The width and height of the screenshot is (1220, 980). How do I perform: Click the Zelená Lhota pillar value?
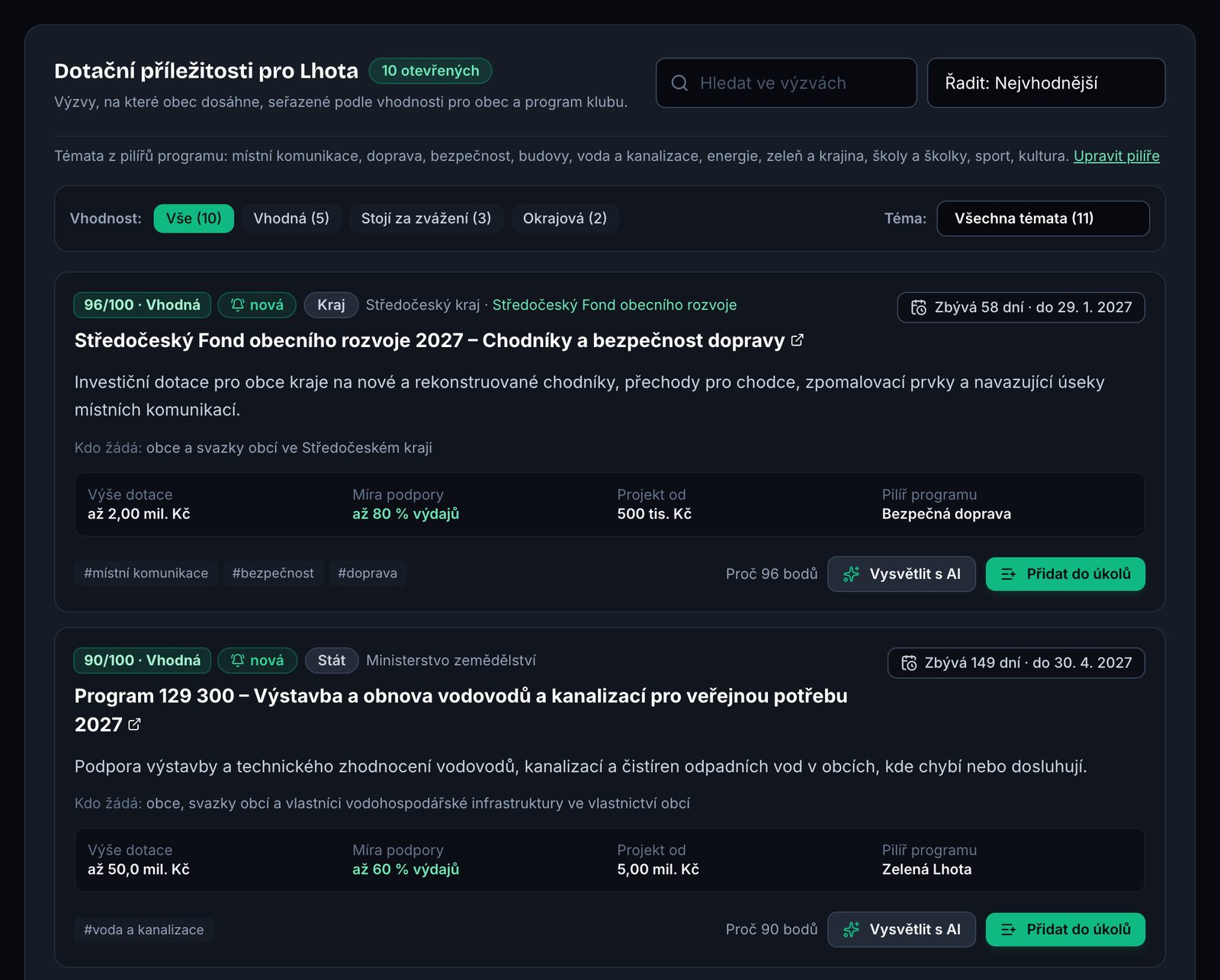[926, 869]
